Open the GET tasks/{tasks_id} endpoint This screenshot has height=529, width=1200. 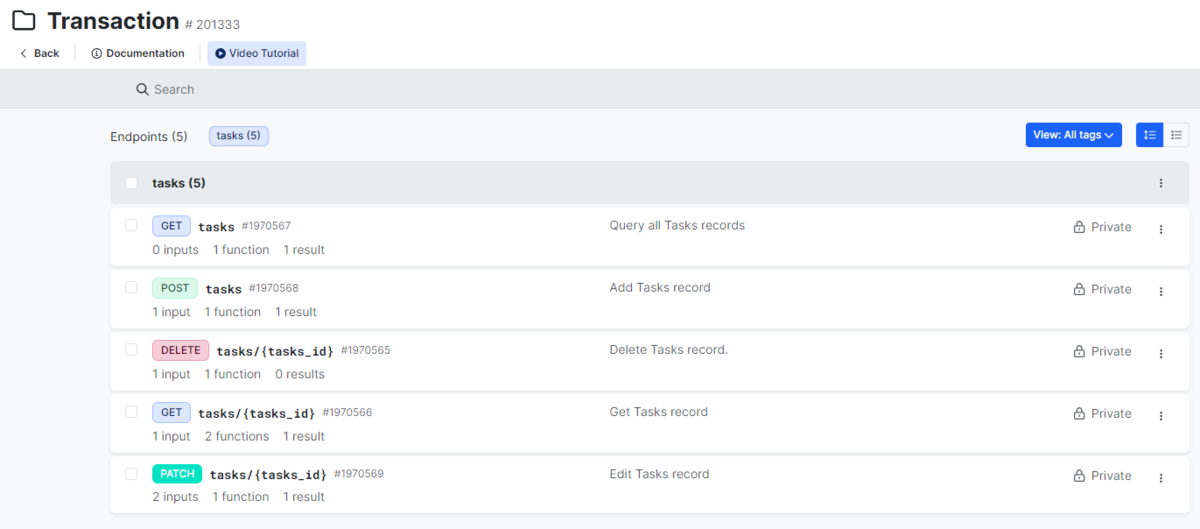(x=256, y=413)
